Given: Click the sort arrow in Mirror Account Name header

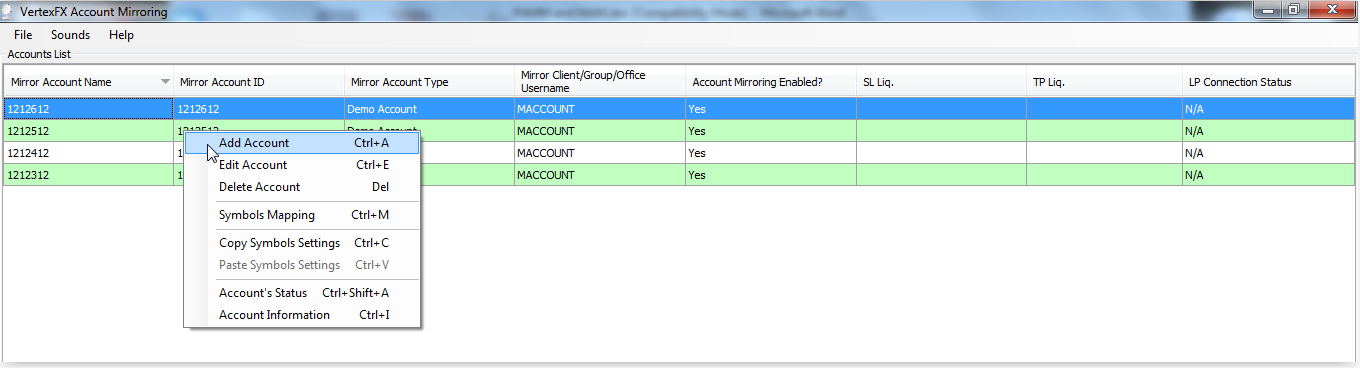Looking at the screenshot, I should (165, 82).
